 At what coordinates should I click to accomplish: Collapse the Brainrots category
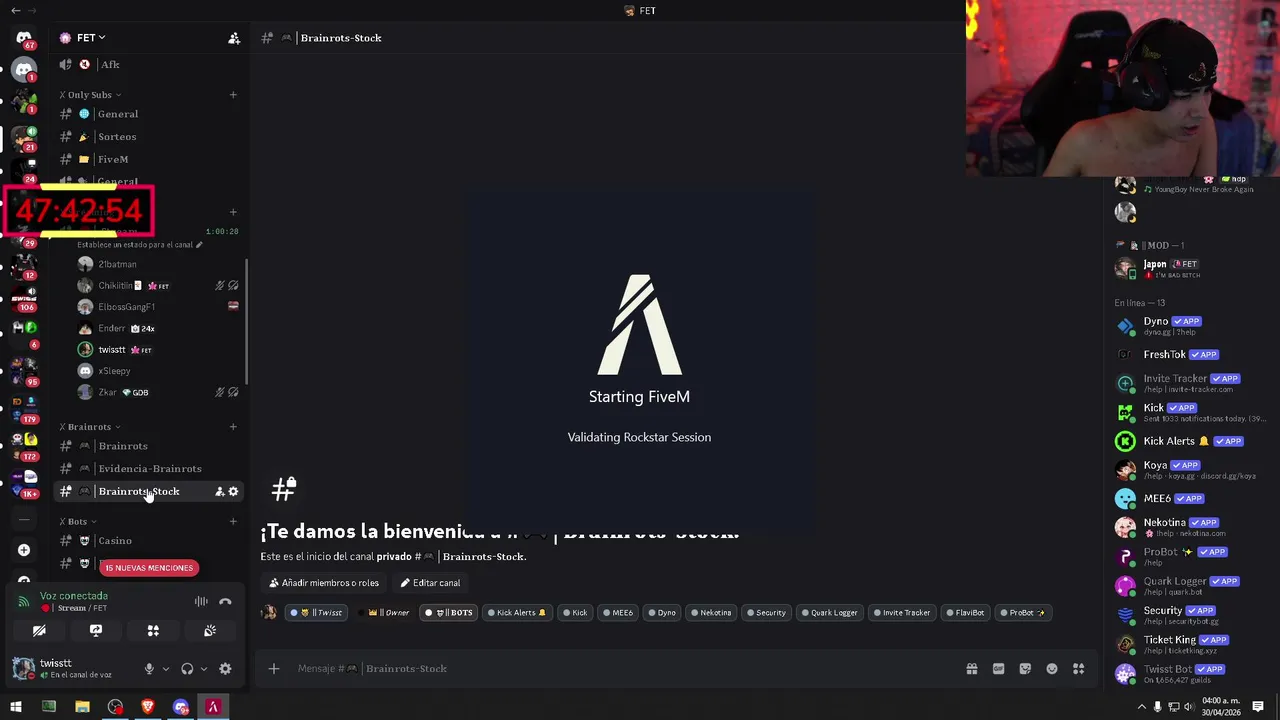click(89, 427)
